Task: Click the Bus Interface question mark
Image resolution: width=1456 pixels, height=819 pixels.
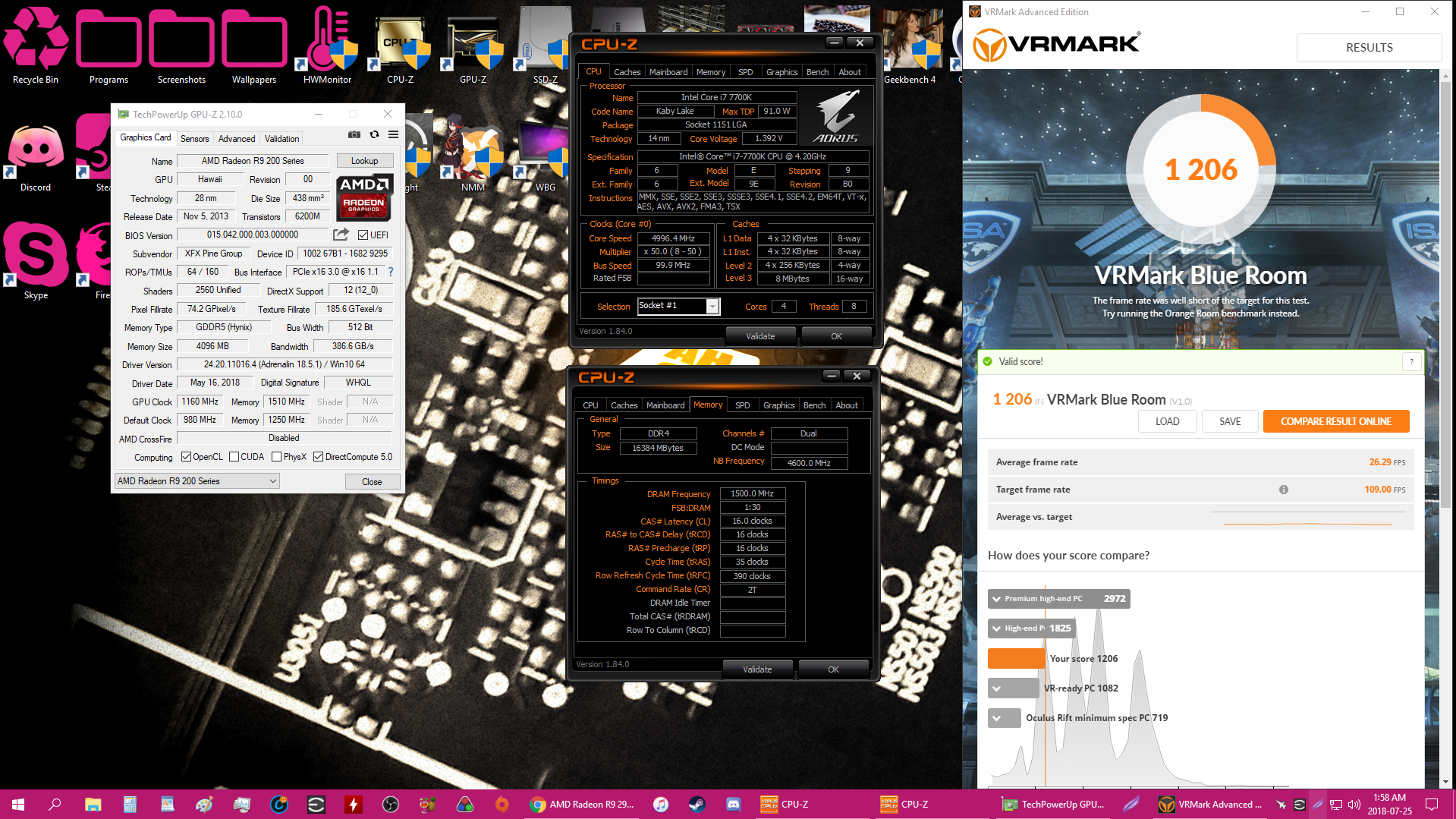Action: tap(391, 272)
